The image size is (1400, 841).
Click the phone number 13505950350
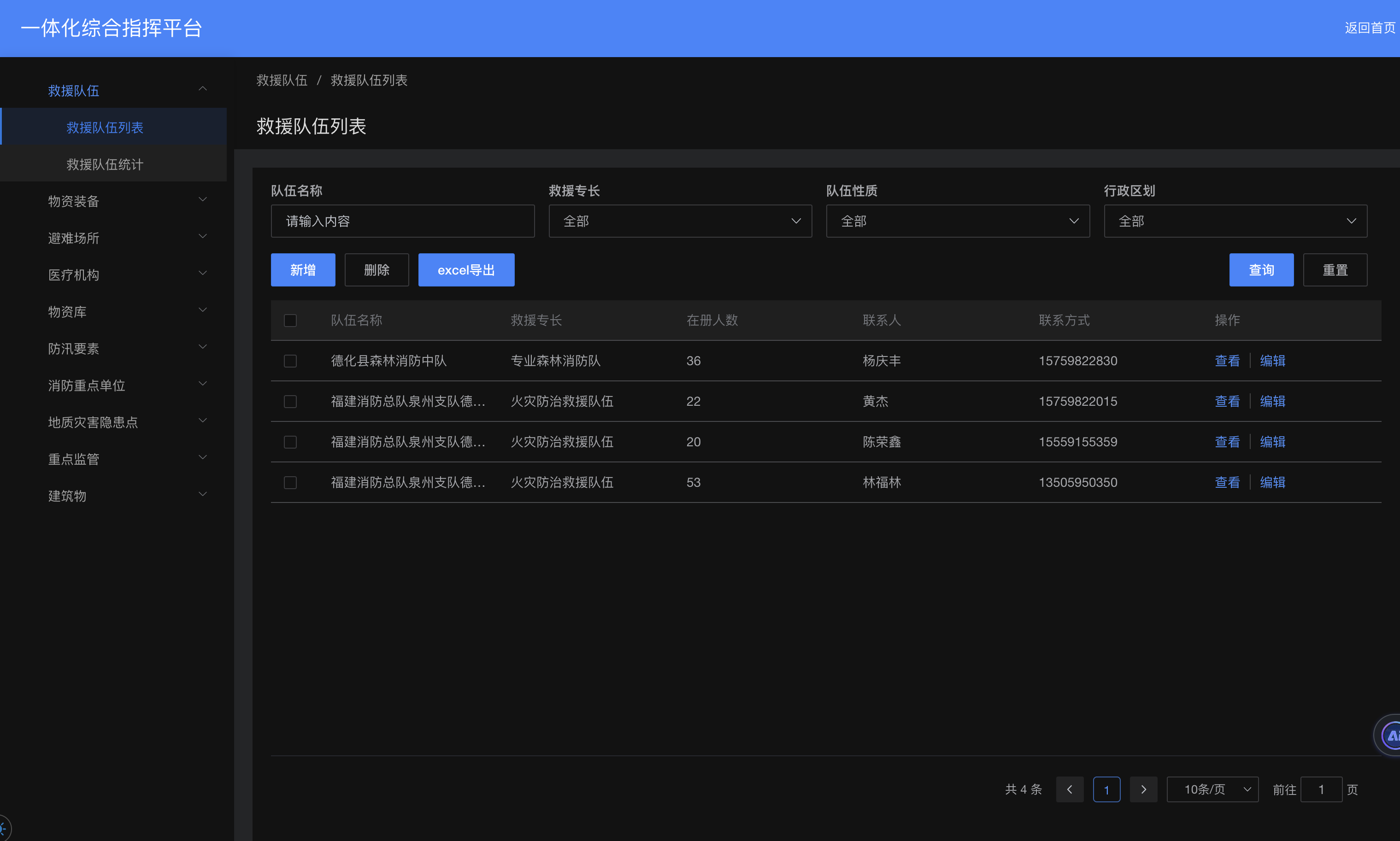coord(1078,482)
